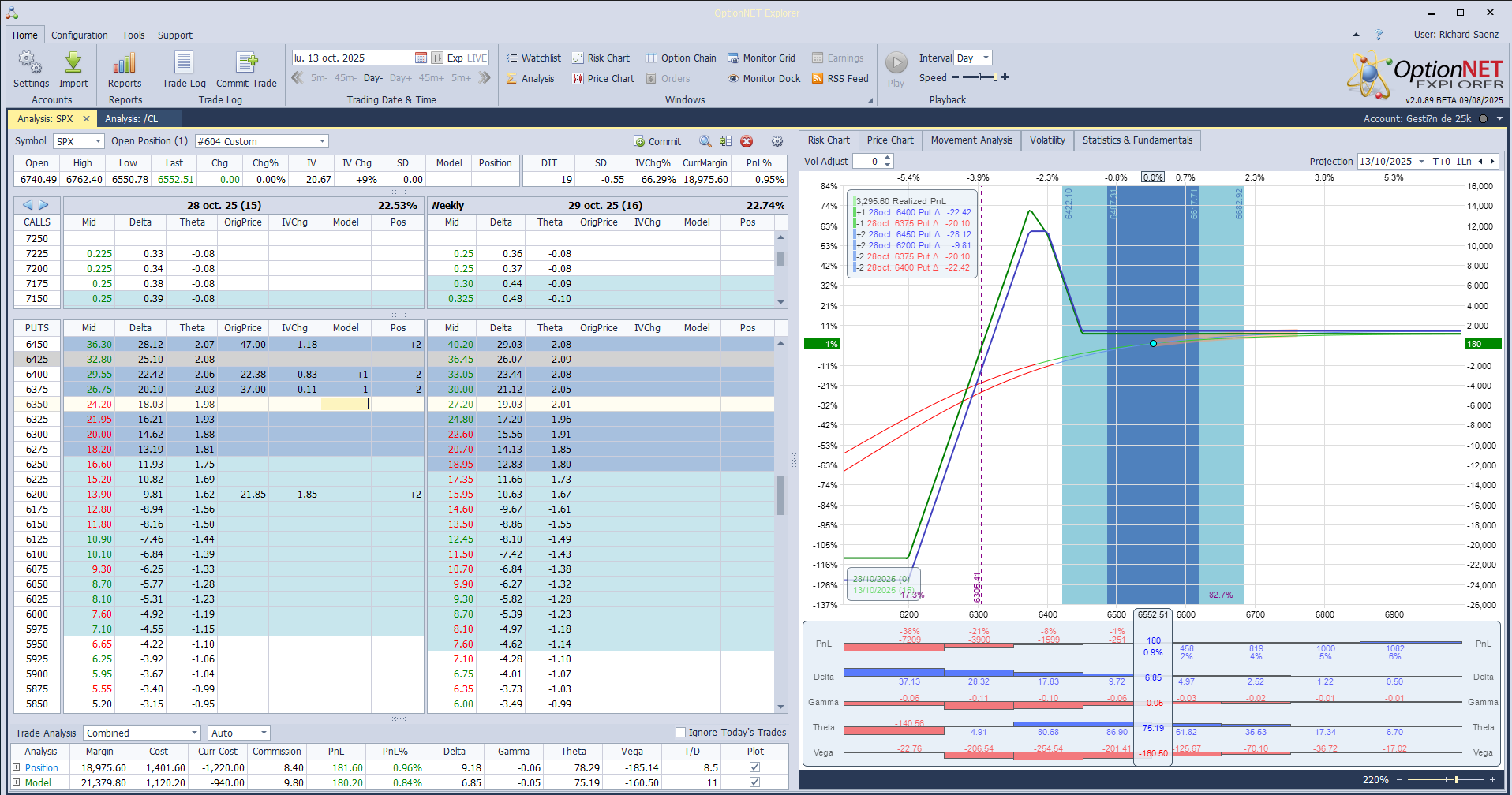The width and height of the screenshot is (1512, 795).
Task: Open the Reports chart icon
Action: pos(125,63)
